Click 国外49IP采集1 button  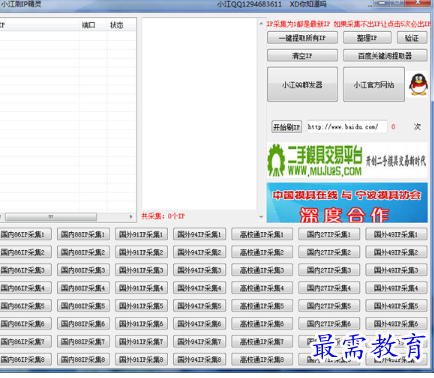pyautogui.click(x=396, y=234)
